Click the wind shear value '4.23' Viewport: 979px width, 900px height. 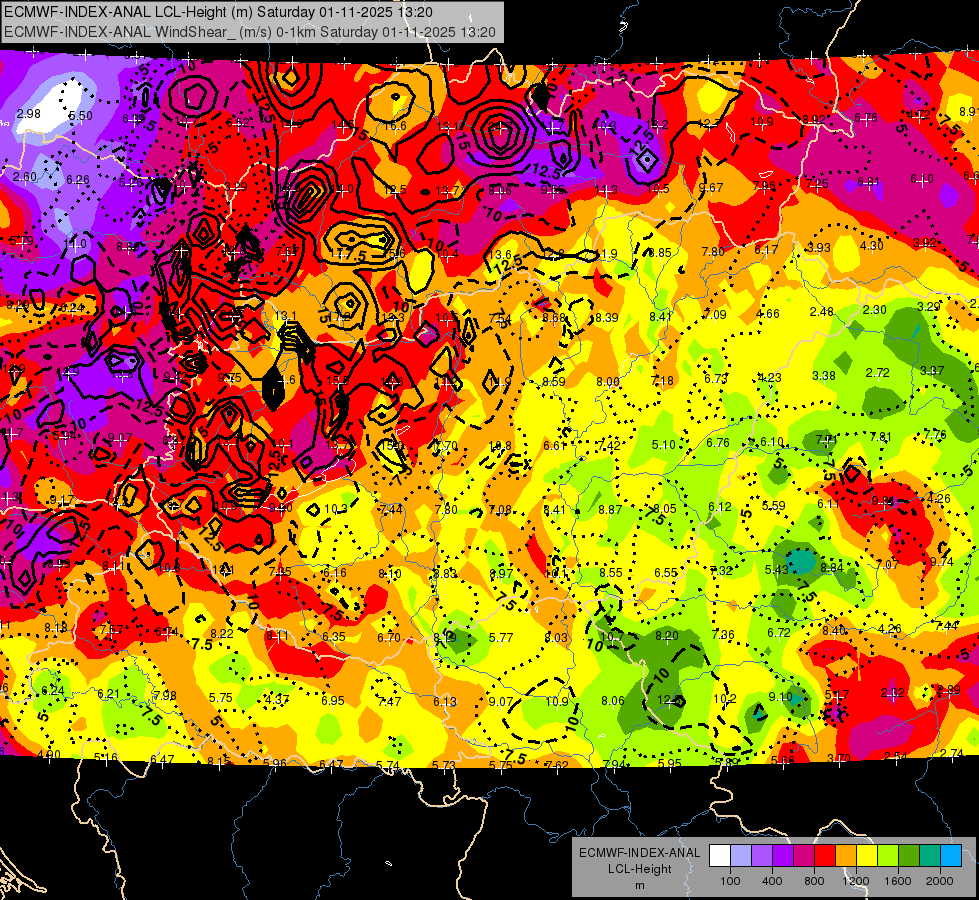[x=770, y=377]
